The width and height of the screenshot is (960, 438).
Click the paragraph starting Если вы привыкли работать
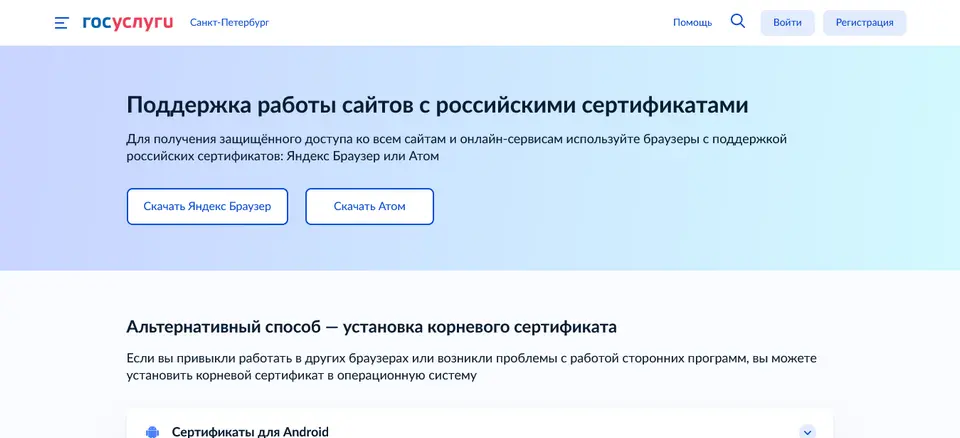(x=471, y=366)
